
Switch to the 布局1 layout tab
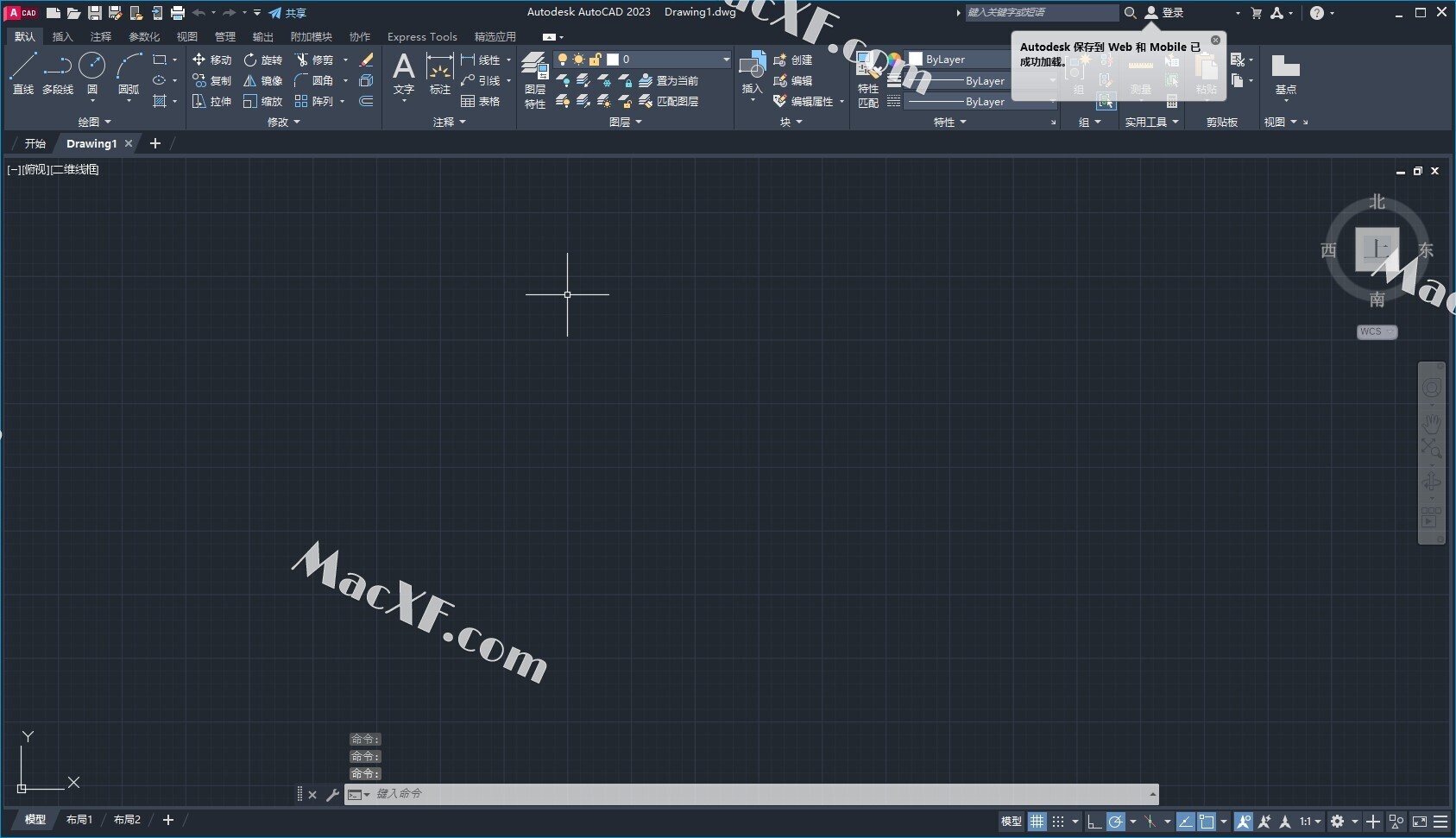pyautogui.click(x=79, y=820)
